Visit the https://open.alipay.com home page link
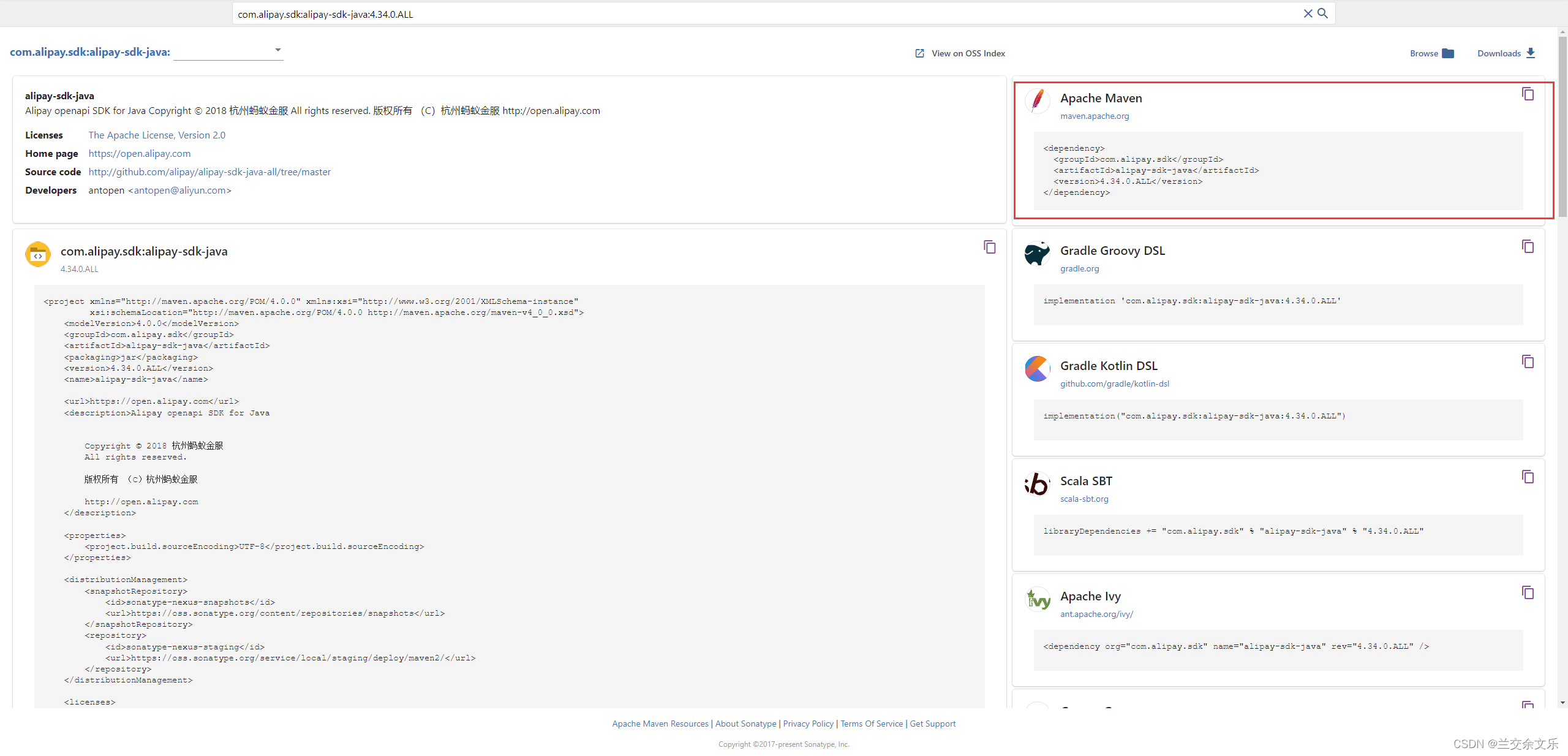Screen dimensions: 1568x756 coord(140,153)
